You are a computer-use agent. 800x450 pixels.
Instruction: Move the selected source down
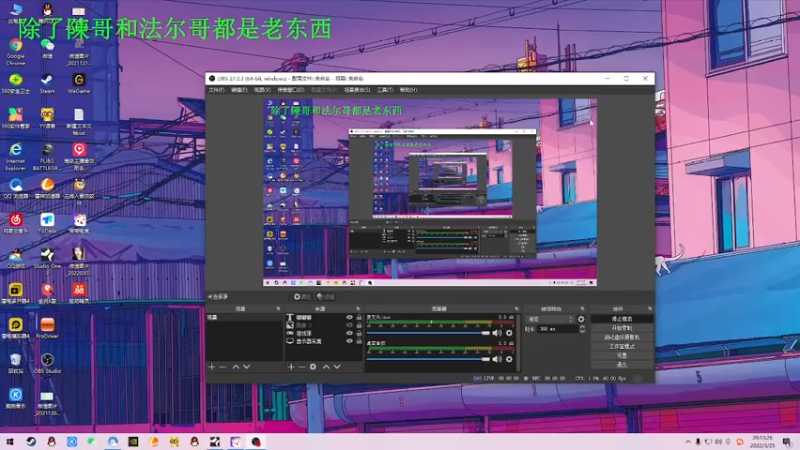tap(337, 367)
